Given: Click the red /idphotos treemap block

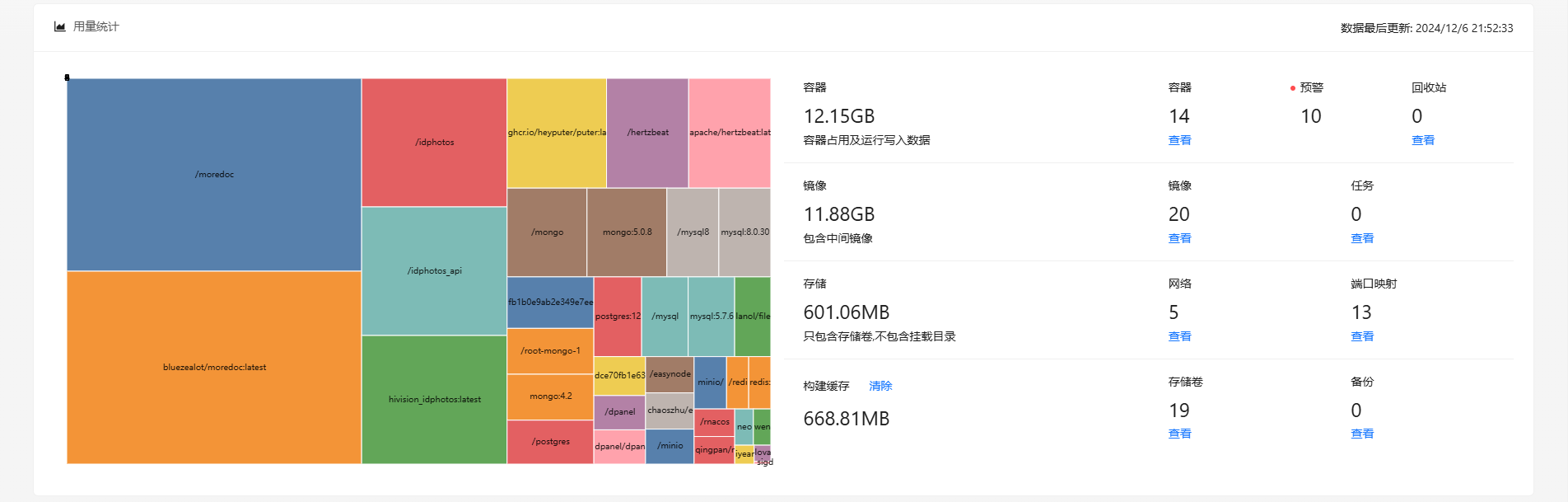Looking at the screenshot, I should tap(434, 142).
